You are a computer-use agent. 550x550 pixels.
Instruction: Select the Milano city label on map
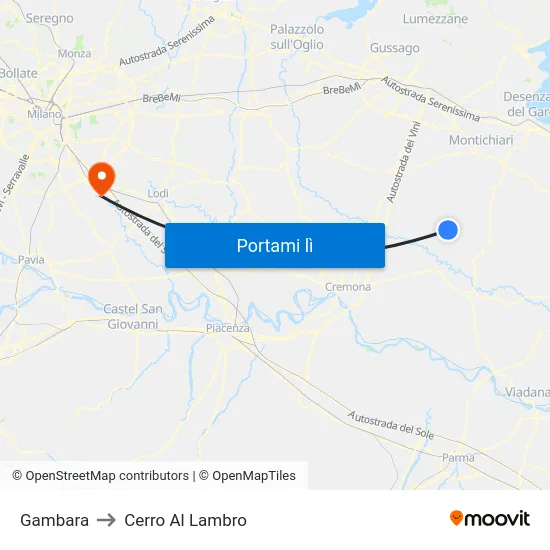click(x=45, y=114)
